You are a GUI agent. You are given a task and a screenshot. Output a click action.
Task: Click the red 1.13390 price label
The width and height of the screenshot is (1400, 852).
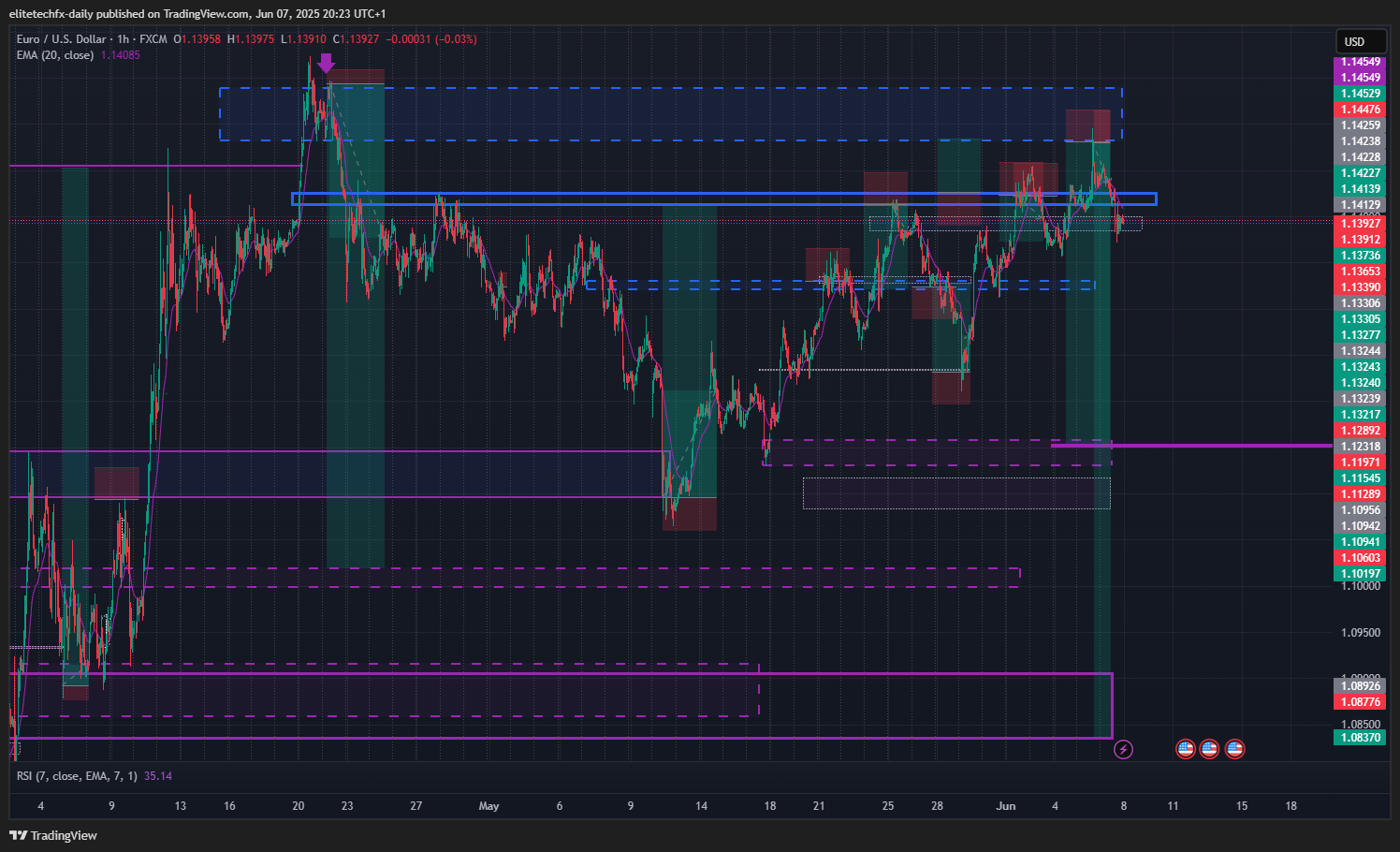tap(1360, 287)
